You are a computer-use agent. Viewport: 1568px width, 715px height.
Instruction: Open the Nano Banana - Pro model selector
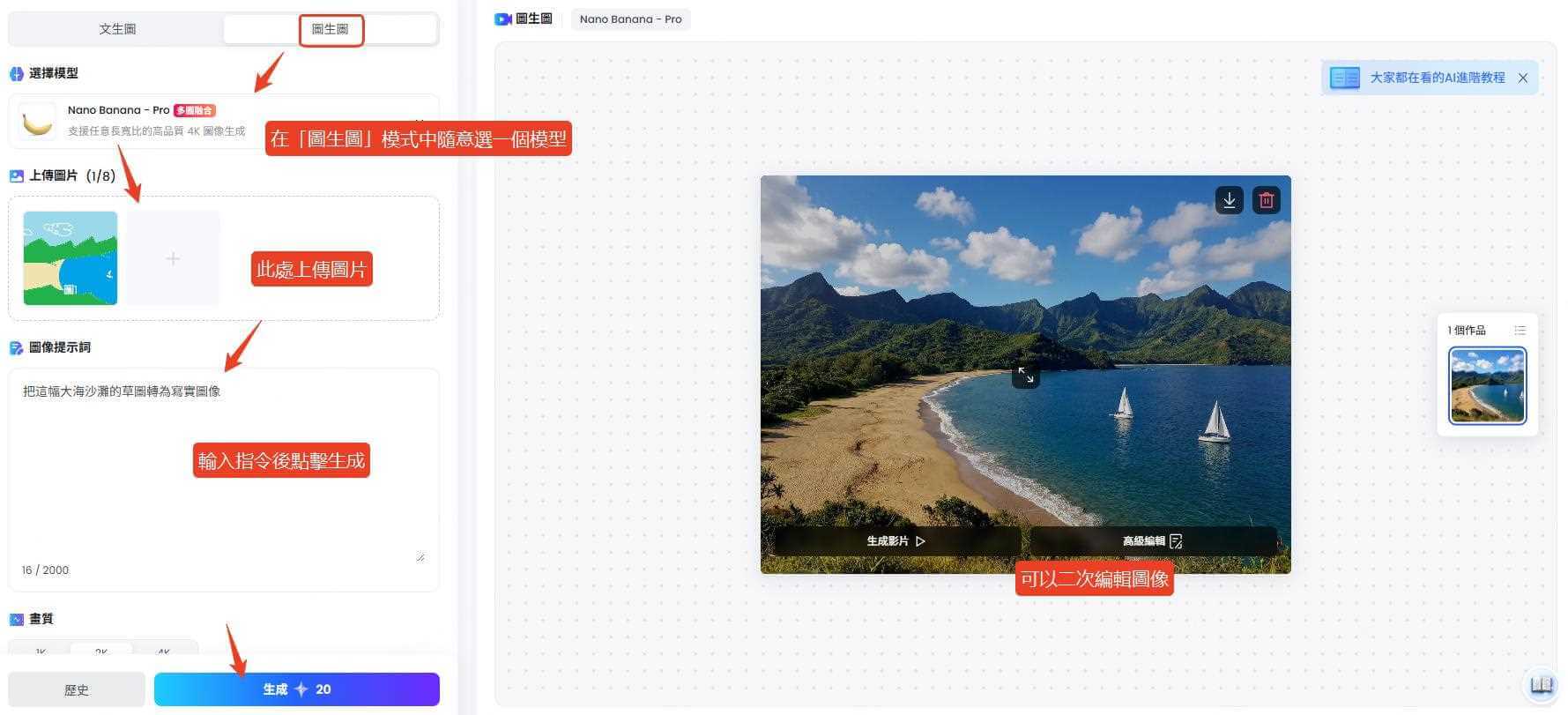point(141,121)
